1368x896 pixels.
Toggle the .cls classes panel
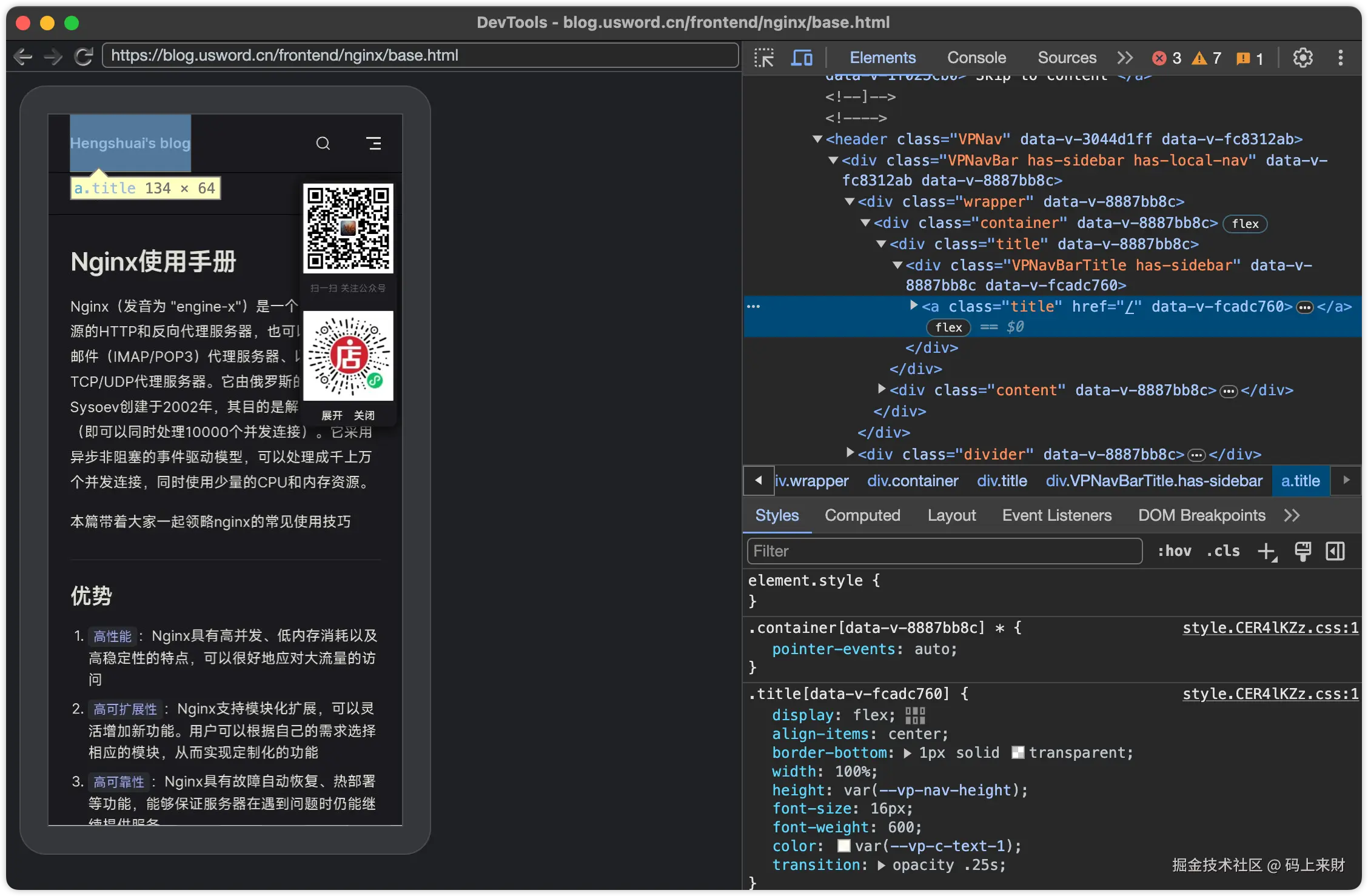1223,551
